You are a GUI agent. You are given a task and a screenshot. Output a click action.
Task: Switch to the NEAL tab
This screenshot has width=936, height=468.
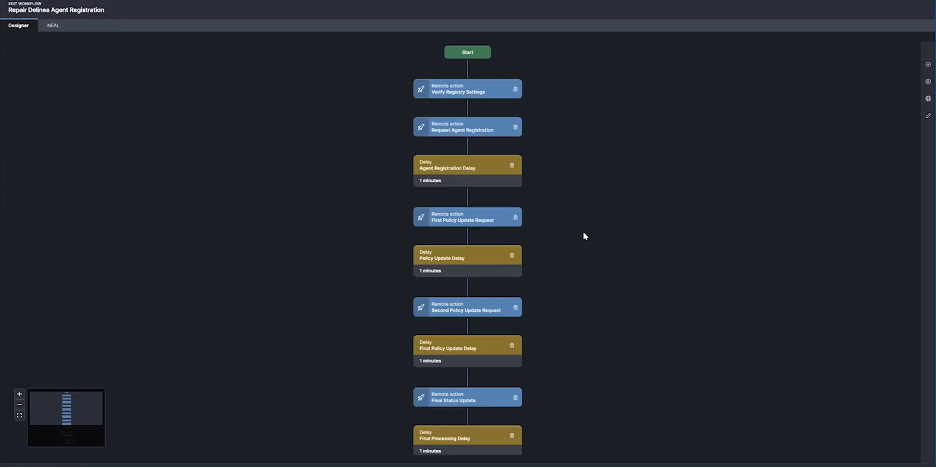(x=53, y=25)
